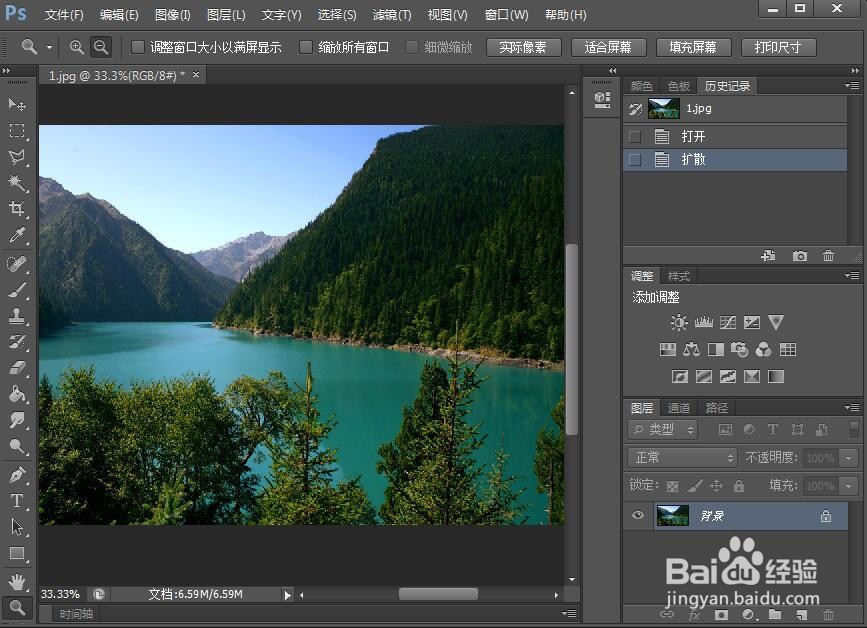Select the Type tool

click(15, 499)
